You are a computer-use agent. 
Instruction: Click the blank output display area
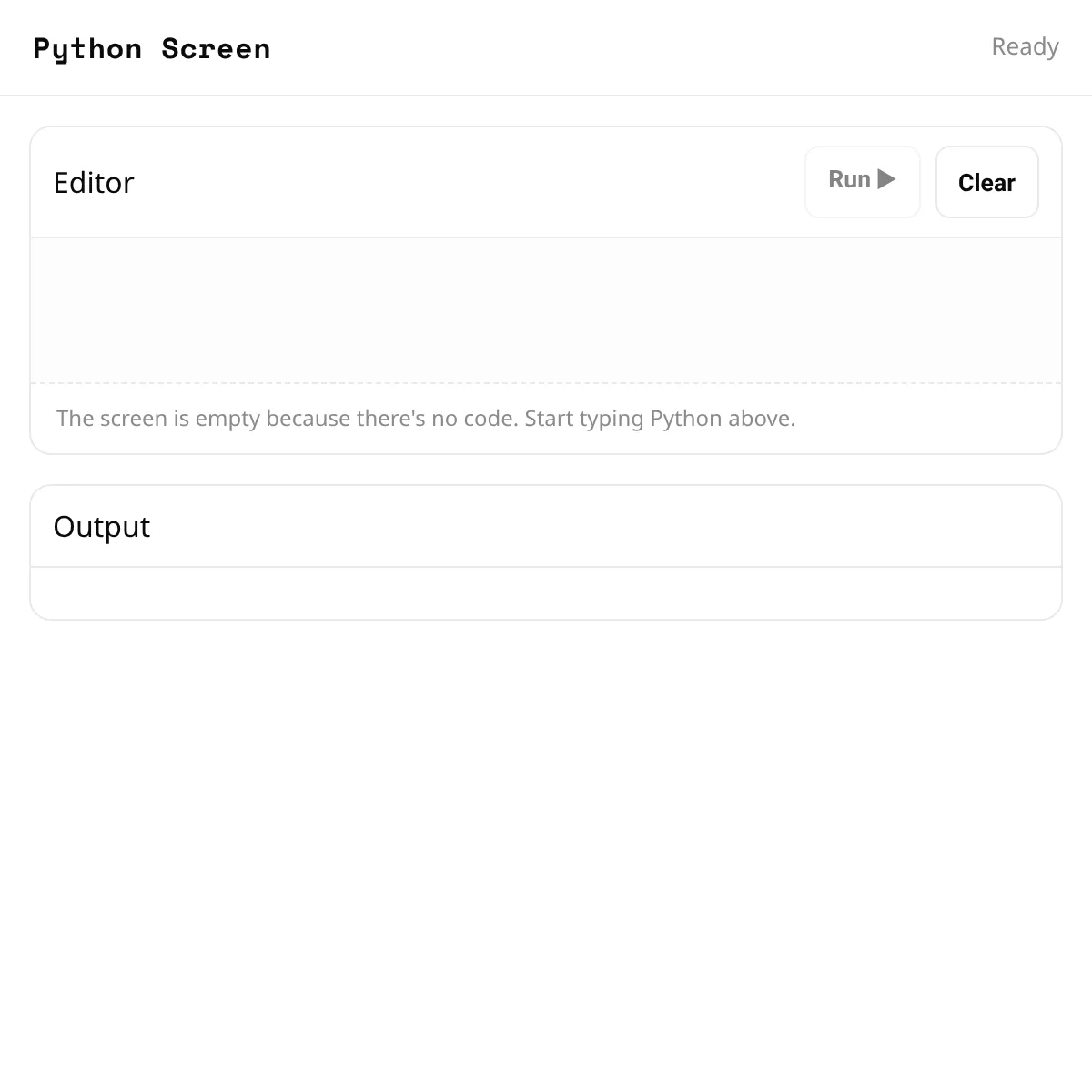(546, 591)
